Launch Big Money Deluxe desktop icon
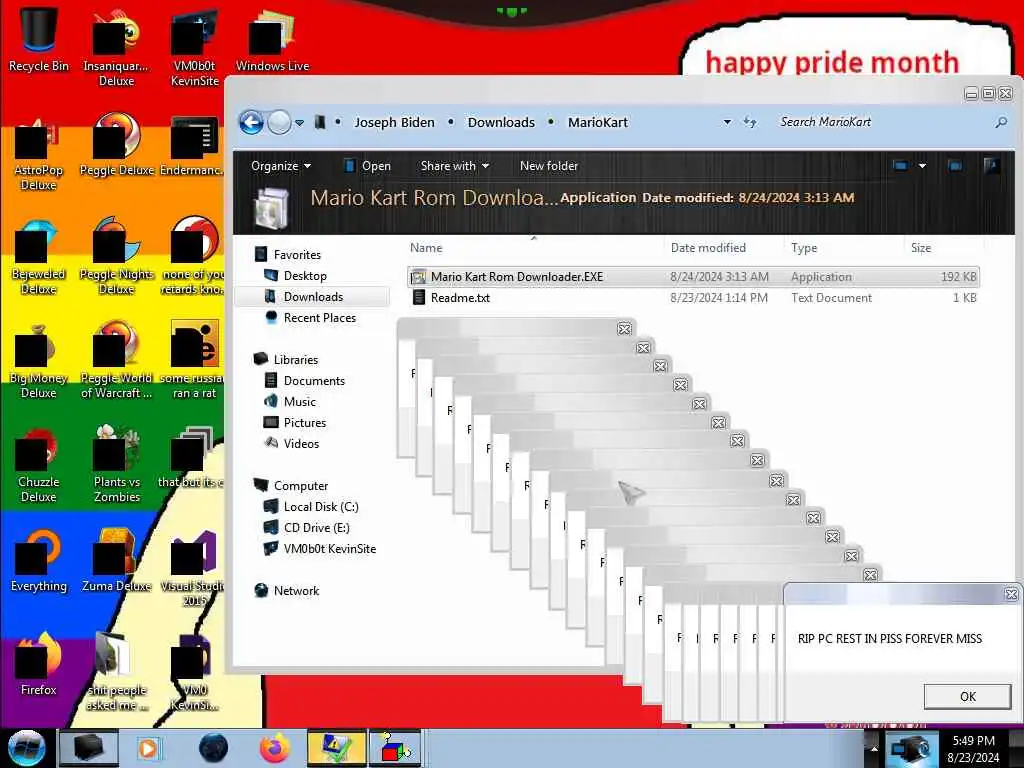This screenshot has width=1024, height=768. (x=39, y=361)
